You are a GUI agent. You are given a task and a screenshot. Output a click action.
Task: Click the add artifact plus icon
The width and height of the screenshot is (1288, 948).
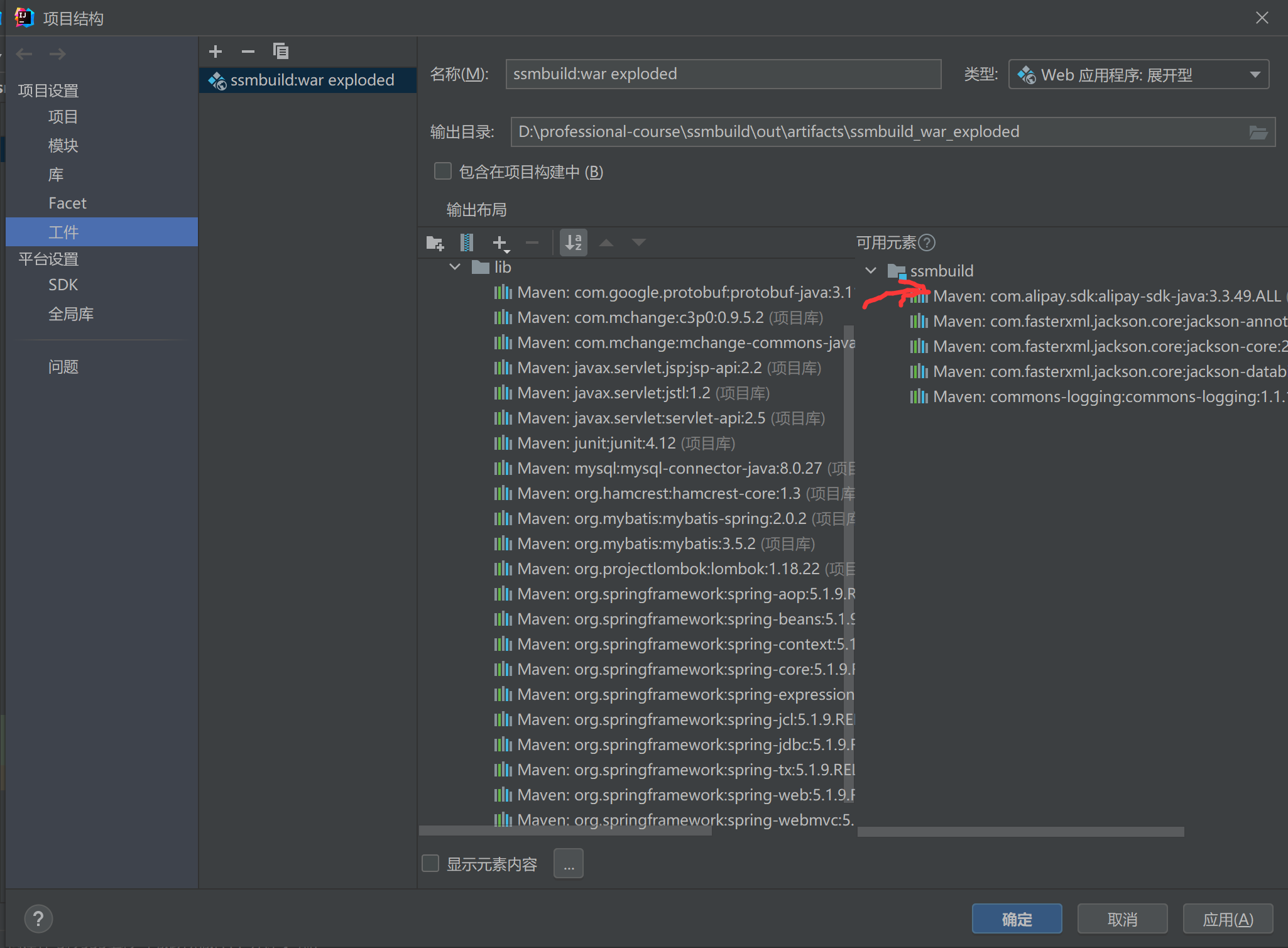coord(216,52)
